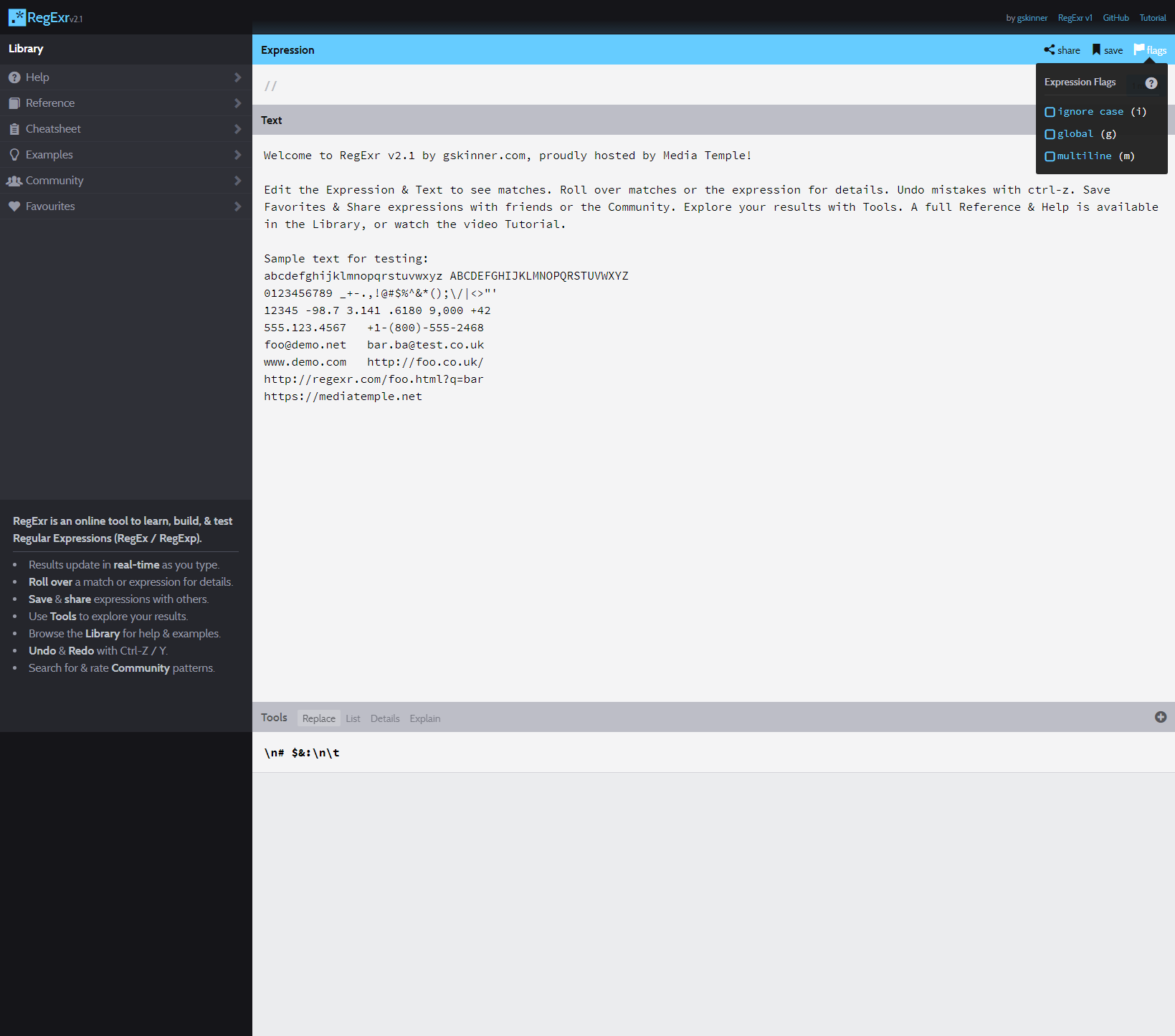This screenshot has width=1175, height=1036.
Task: Click the Library header
Action: (x=26, y=49)
